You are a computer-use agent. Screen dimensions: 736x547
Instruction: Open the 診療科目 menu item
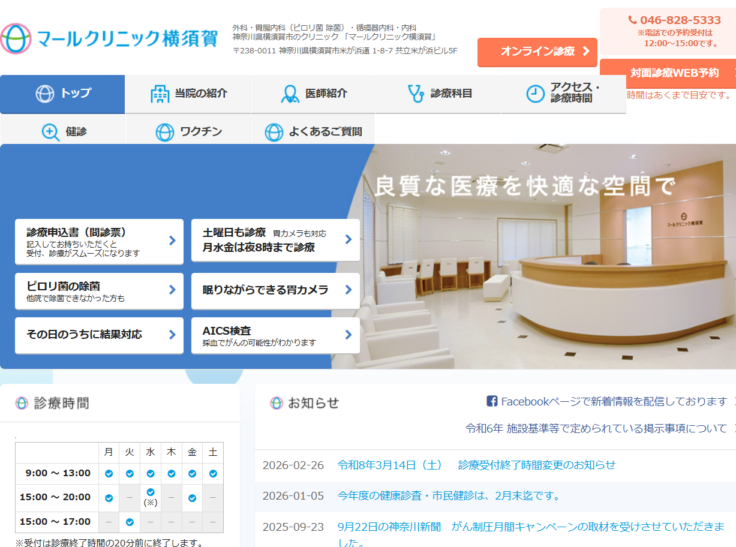point(438,94)
